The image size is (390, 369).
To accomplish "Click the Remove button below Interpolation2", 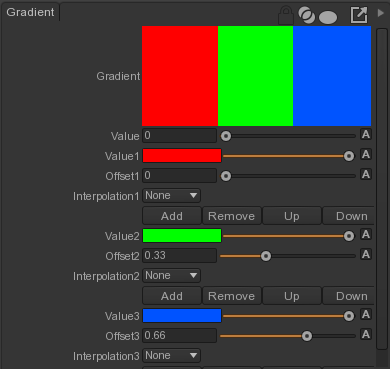I will [x=232, y=296].
